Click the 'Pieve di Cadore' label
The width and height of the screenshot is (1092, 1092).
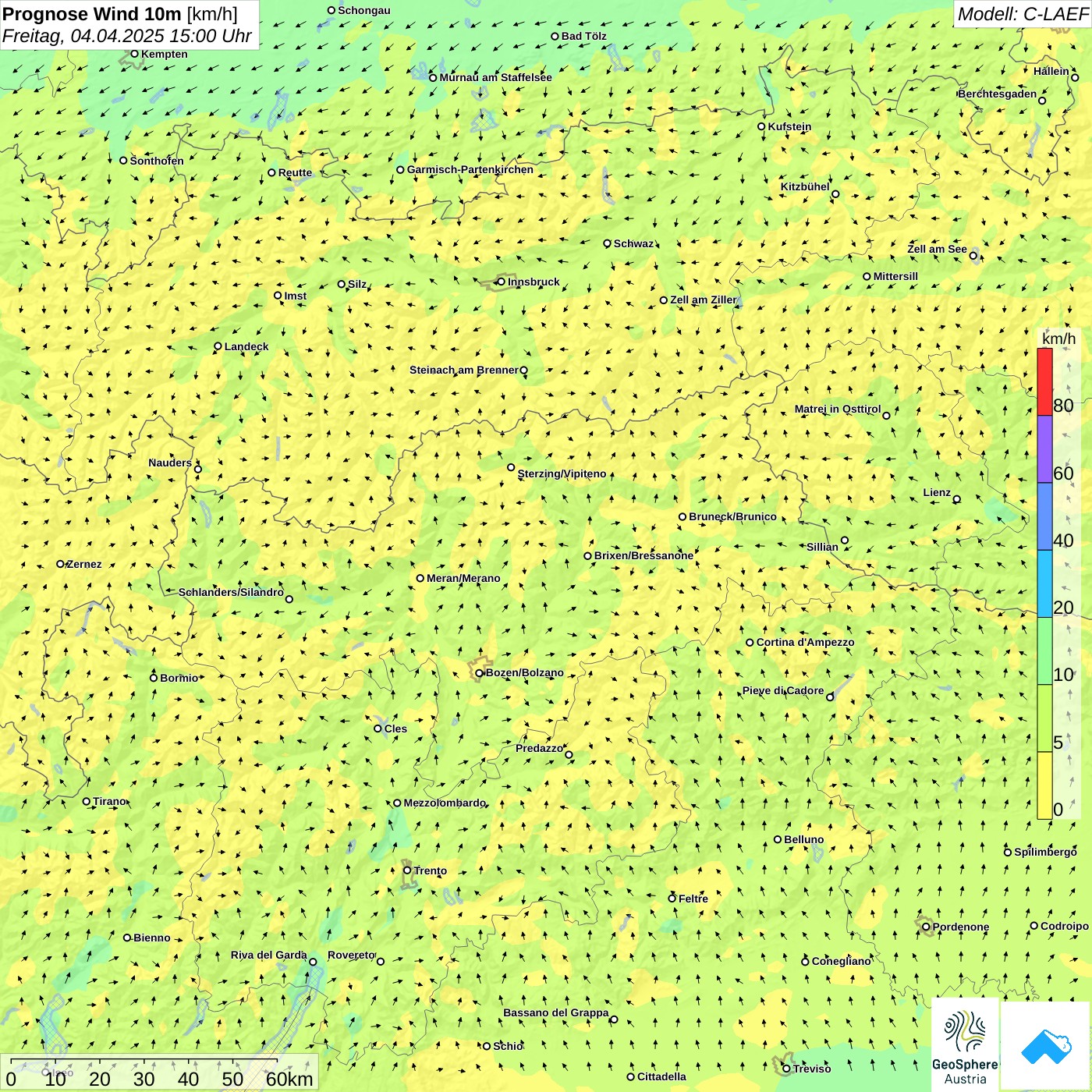tap(783, 690)
